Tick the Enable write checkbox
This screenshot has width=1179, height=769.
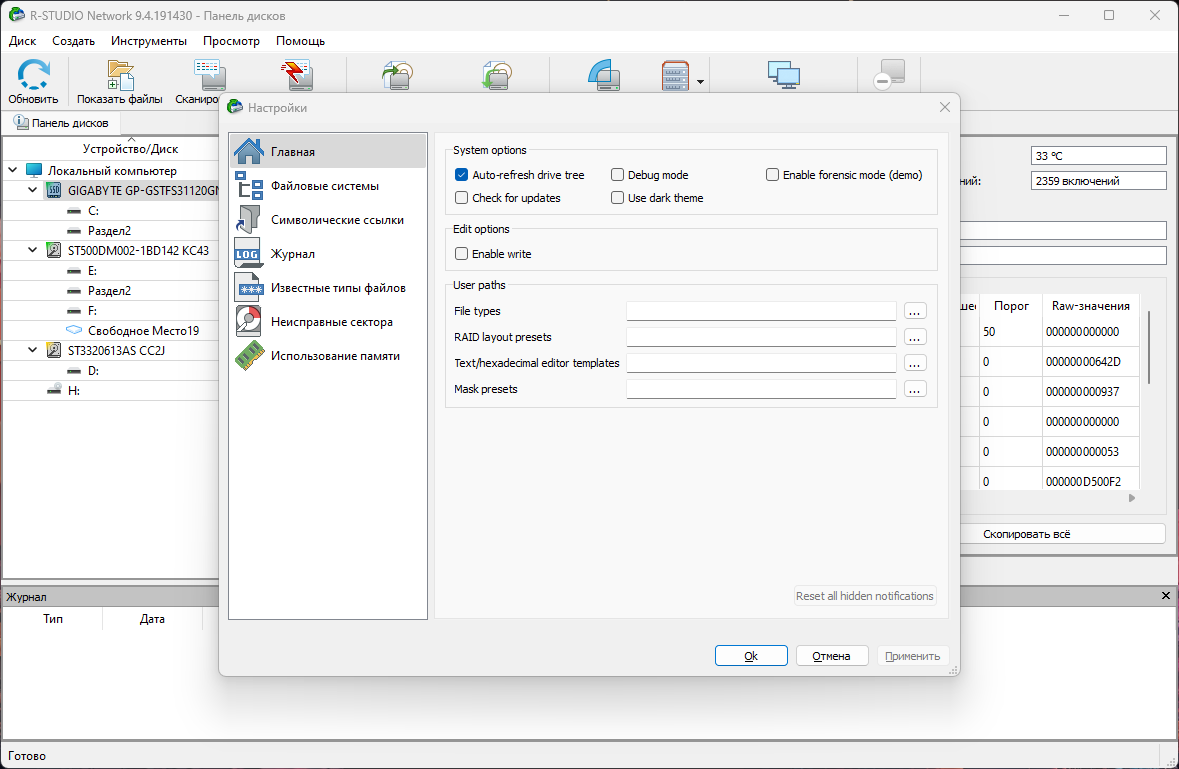coord(462,254)
